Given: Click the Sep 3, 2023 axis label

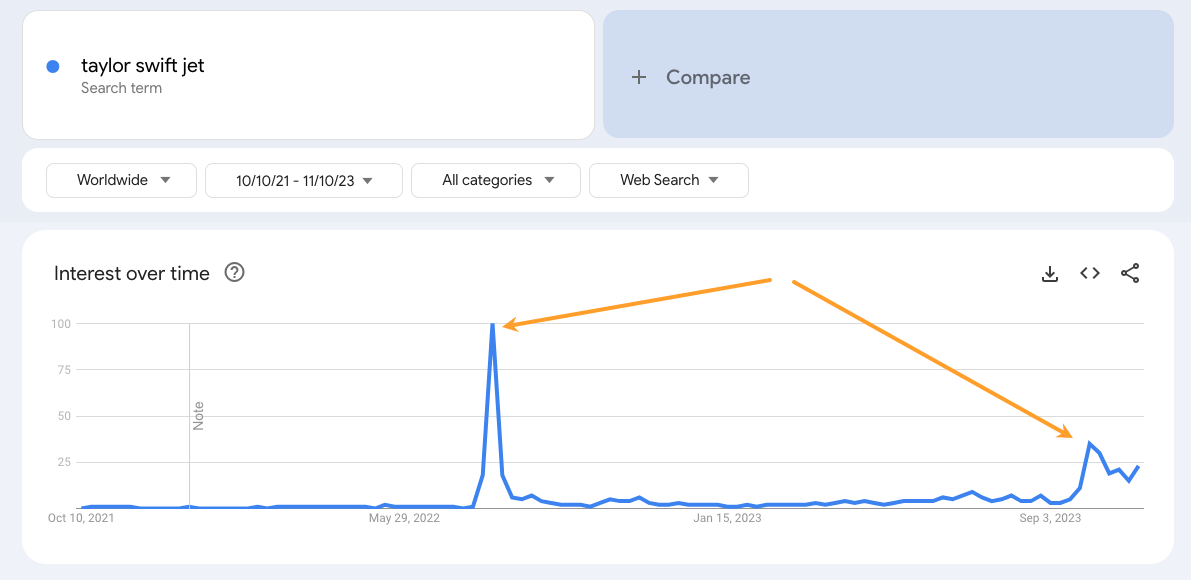Looking at the screenshot, I should pyautogui.click(x=1048, y=518).
